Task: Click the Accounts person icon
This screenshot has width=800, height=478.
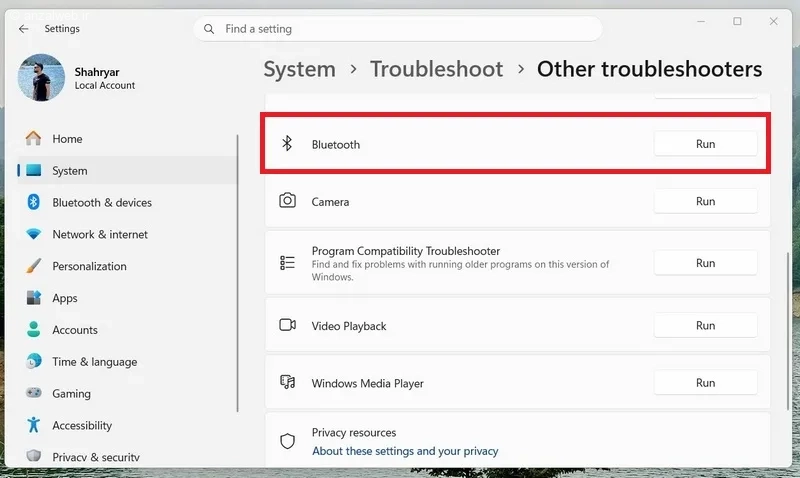Action: 34,330
